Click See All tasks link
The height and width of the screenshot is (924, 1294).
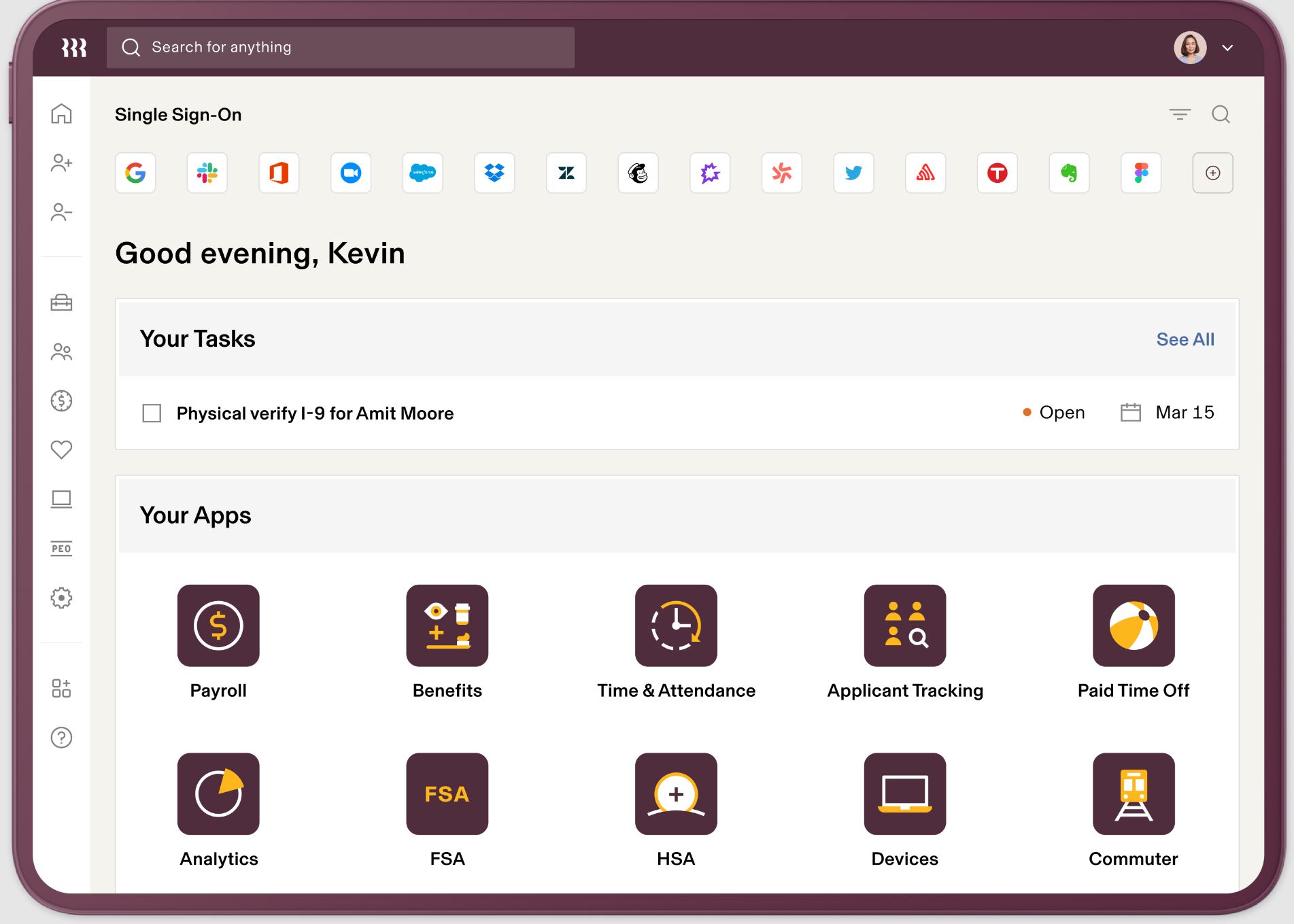(1185, 339)
